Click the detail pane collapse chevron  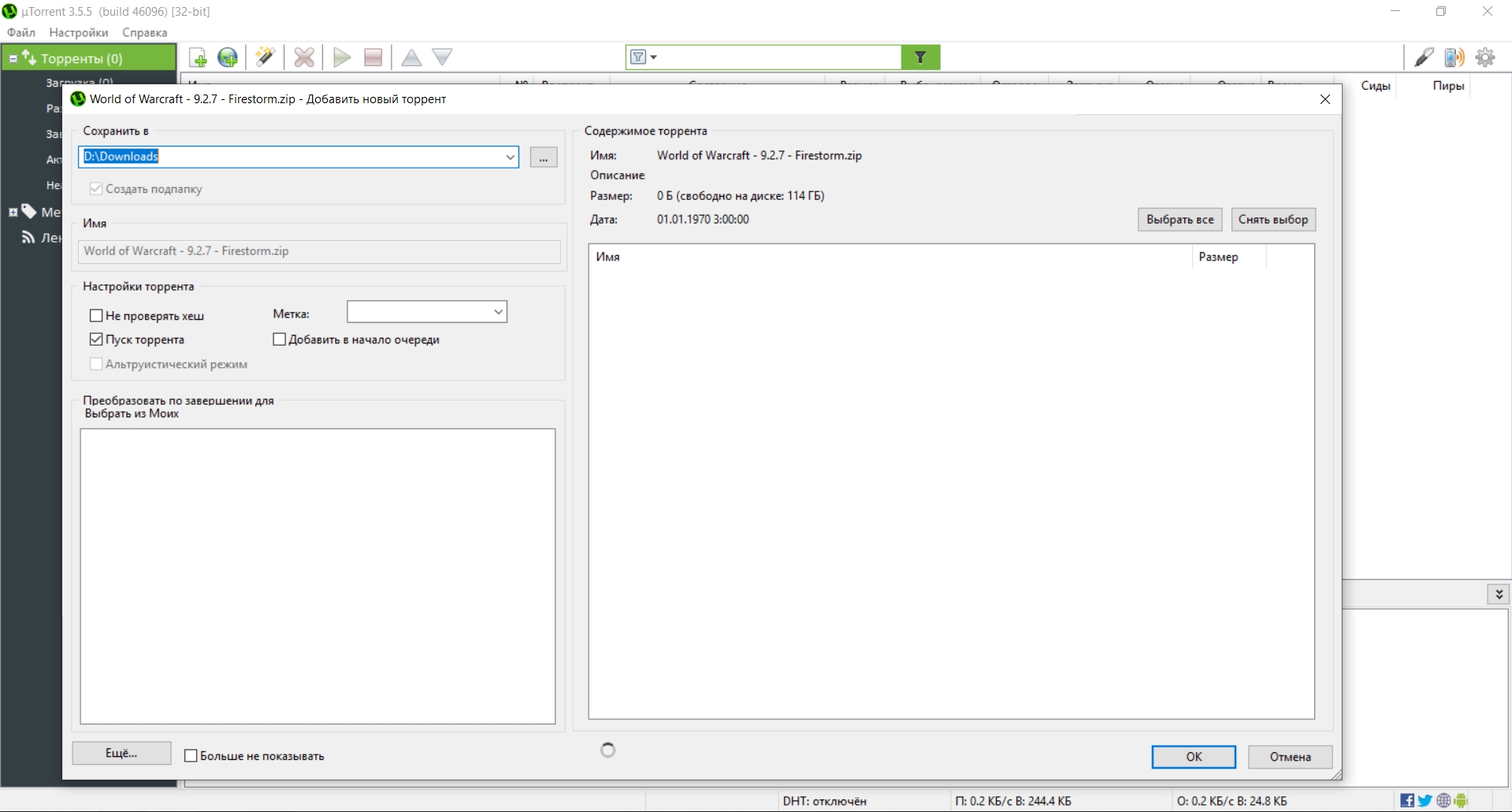coord(1499,594)
